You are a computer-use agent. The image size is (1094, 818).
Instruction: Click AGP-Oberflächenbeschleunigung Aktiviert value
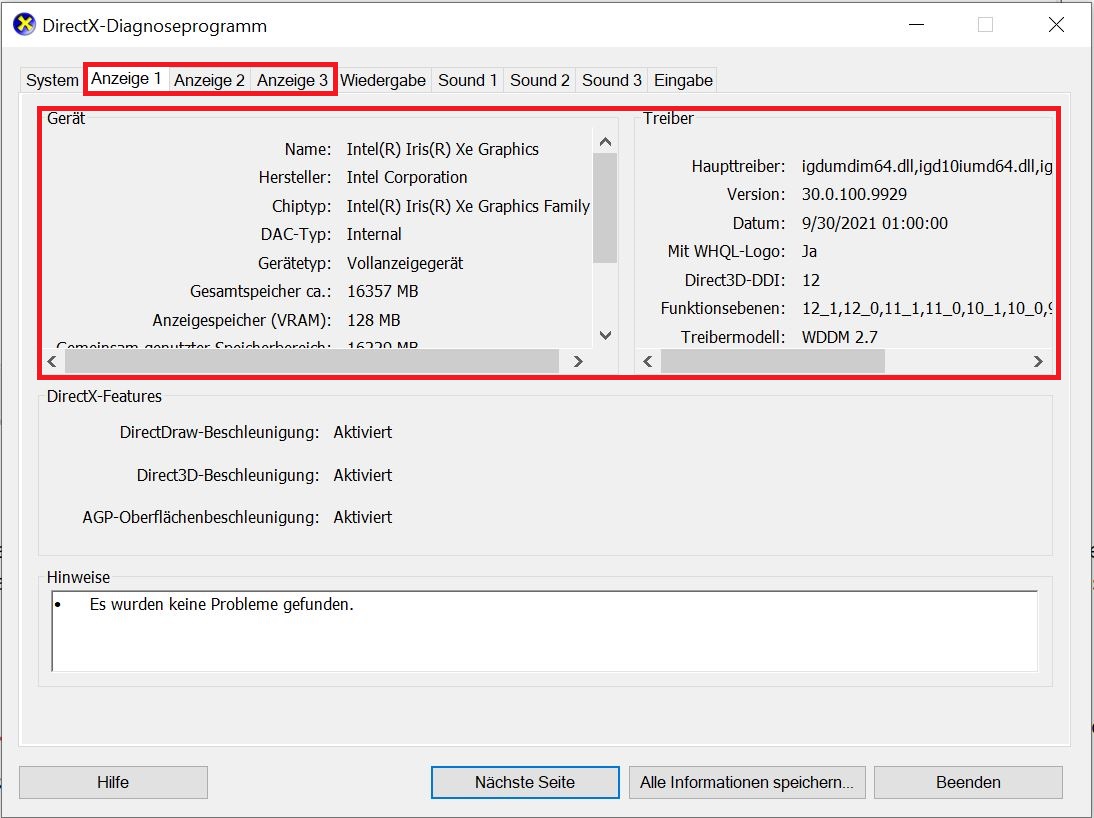pos(363,517)
